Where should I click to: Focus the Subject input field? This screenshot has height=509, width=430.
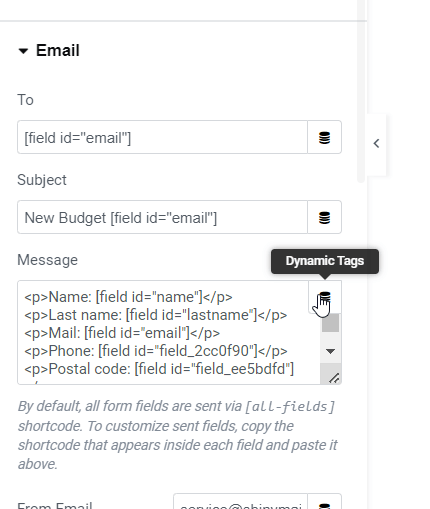coord(163,217)
